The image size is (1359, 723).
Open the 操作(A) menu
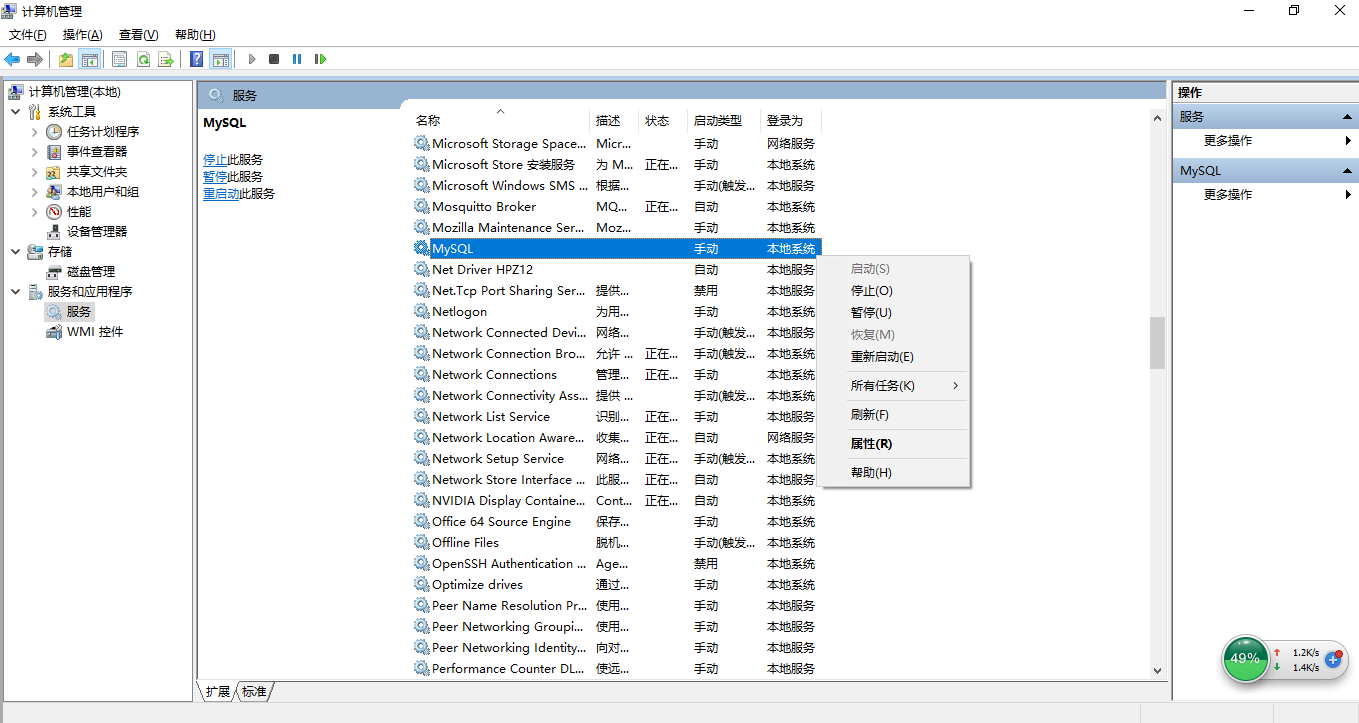pos(82,35)
